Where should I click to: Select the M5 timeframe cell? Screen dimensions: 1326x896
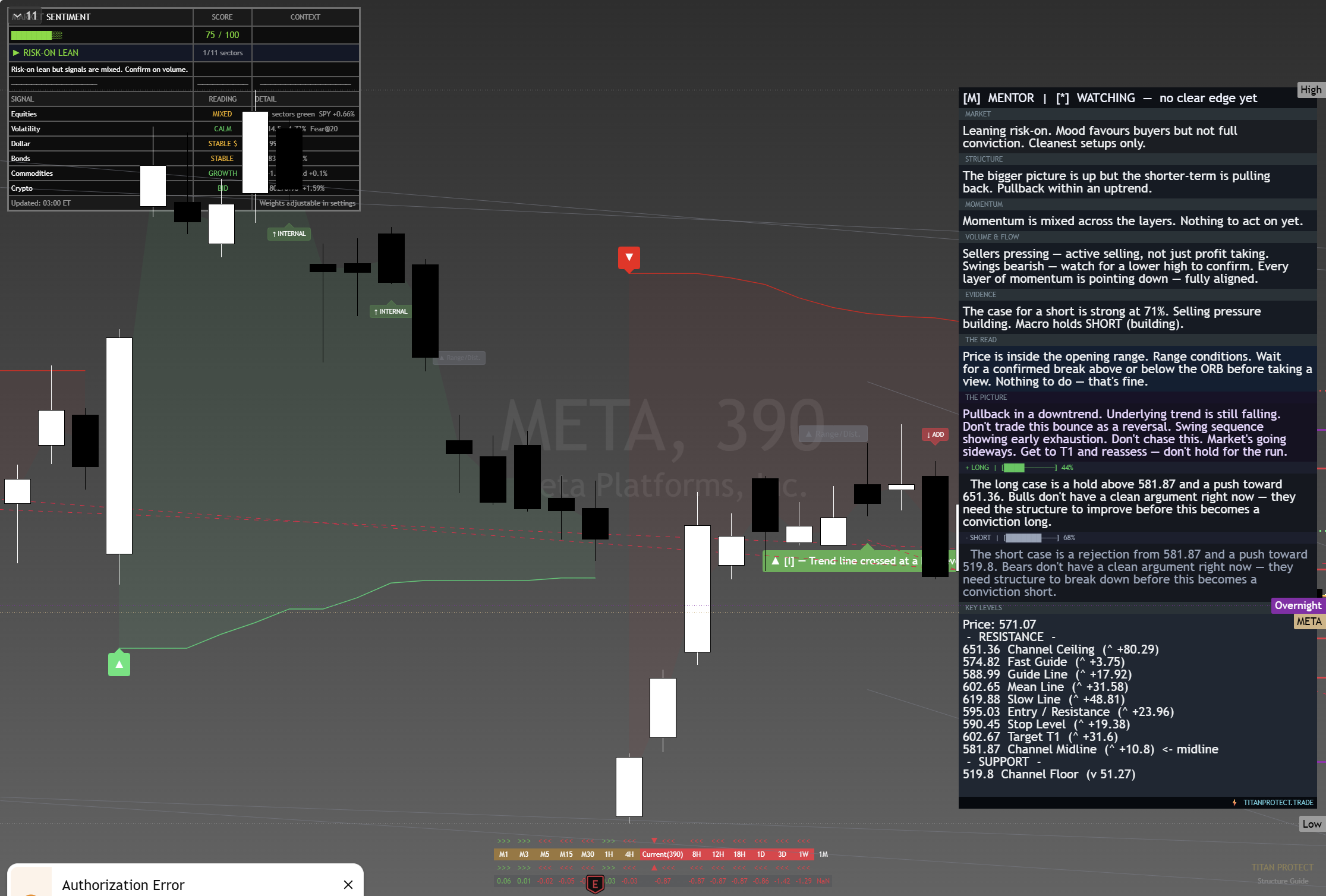[545, 854]
